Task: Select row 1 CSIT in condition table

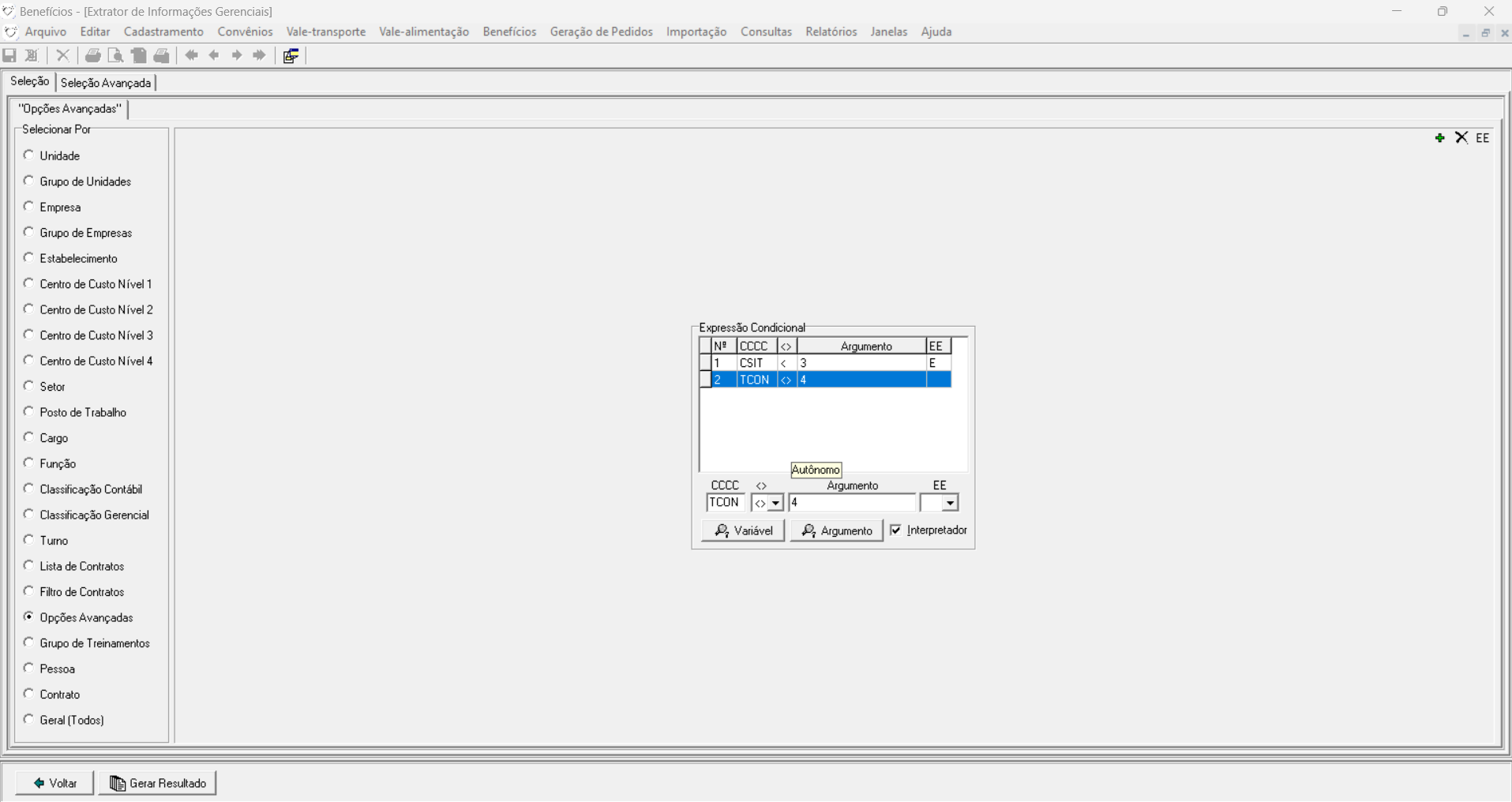Action: (x=825, y=363)
